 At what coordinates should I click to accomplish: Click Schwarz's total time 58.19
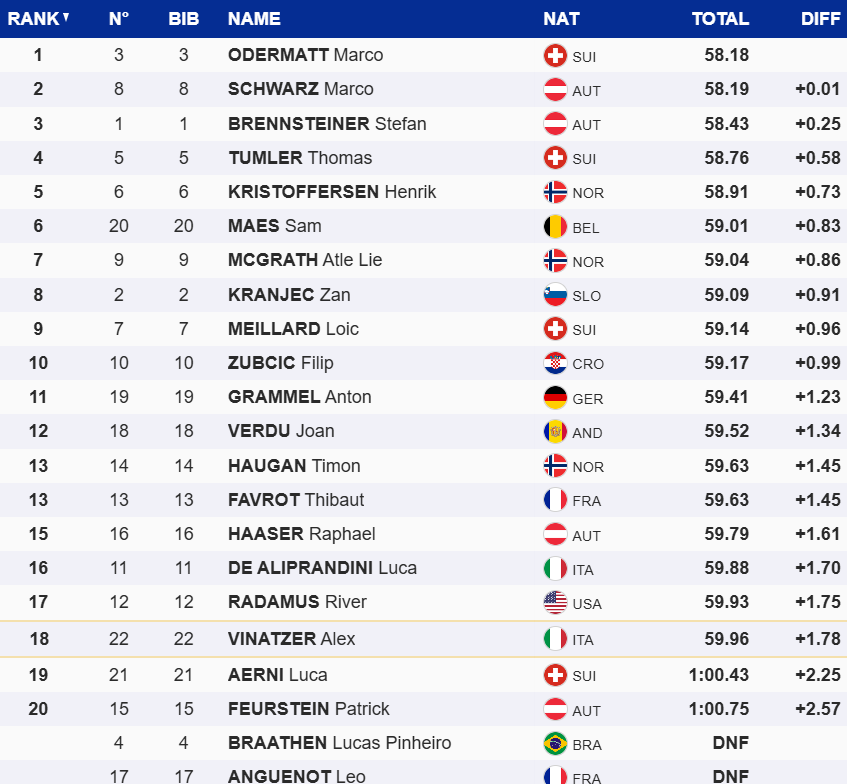click(726, 89)
